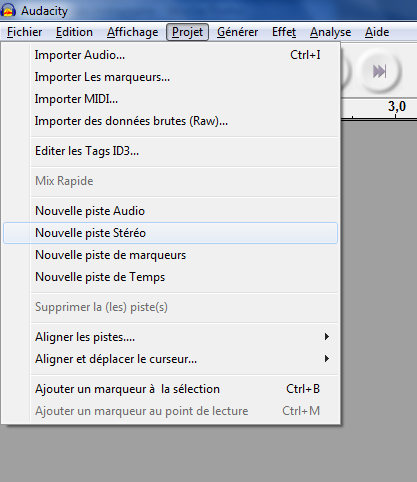
Task: Open the Aide menu
Action: click(377, 32)
